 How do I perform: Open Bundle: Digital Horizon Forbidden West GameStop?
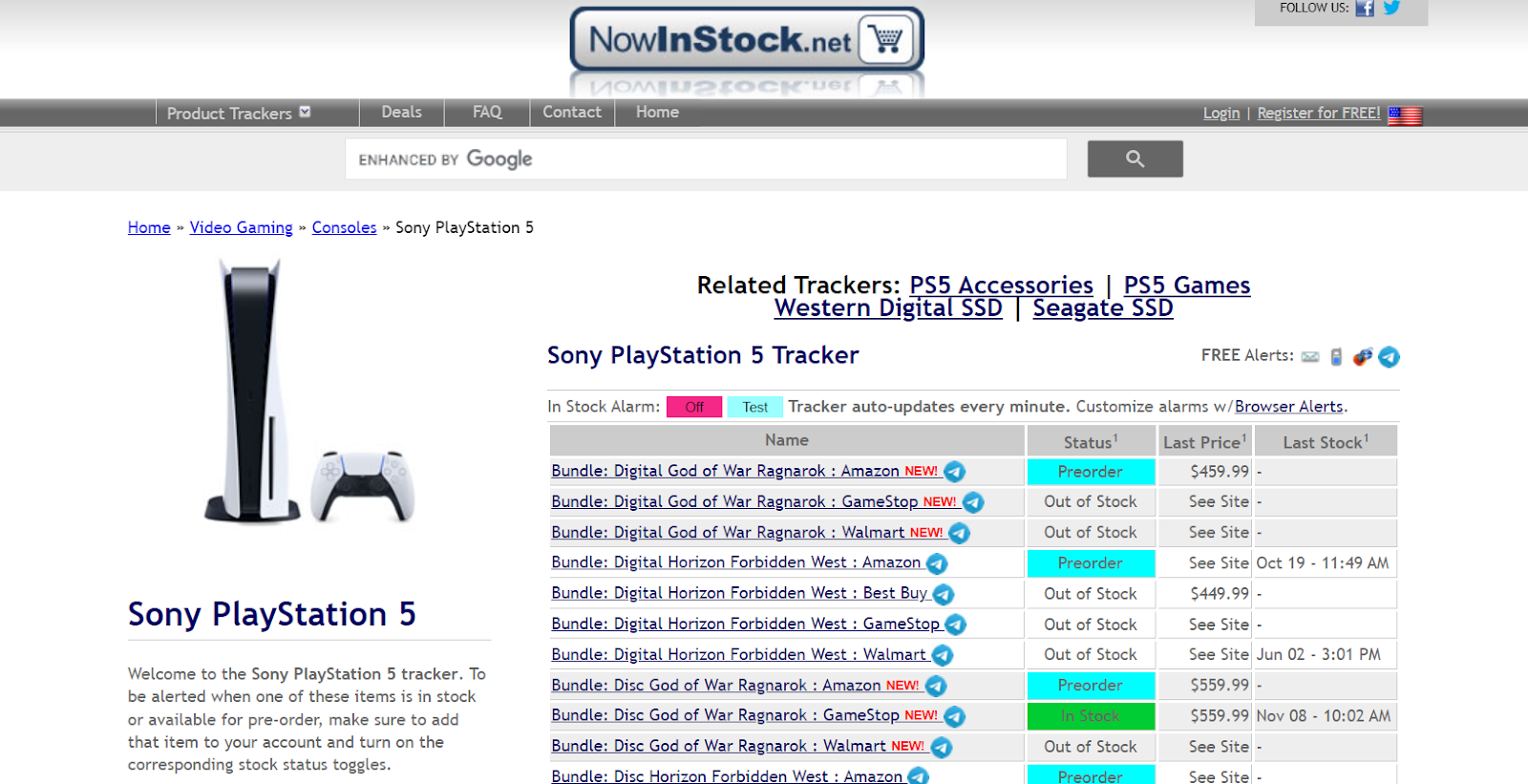(746, 624)
